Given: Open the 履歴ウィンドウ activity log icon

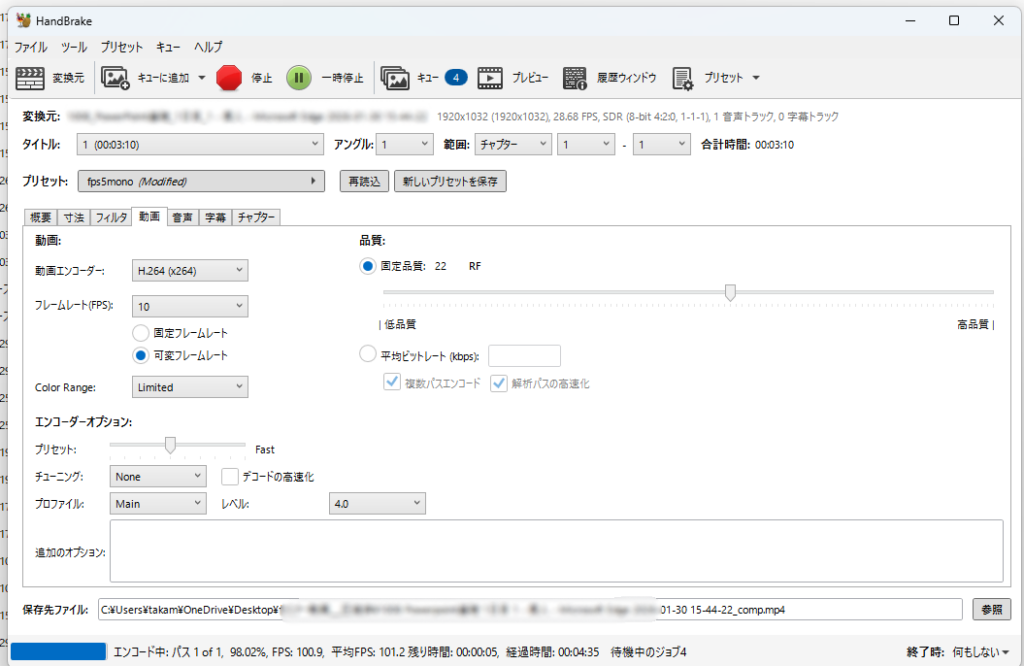Looking at the screenshot, I should pos(574,77).
